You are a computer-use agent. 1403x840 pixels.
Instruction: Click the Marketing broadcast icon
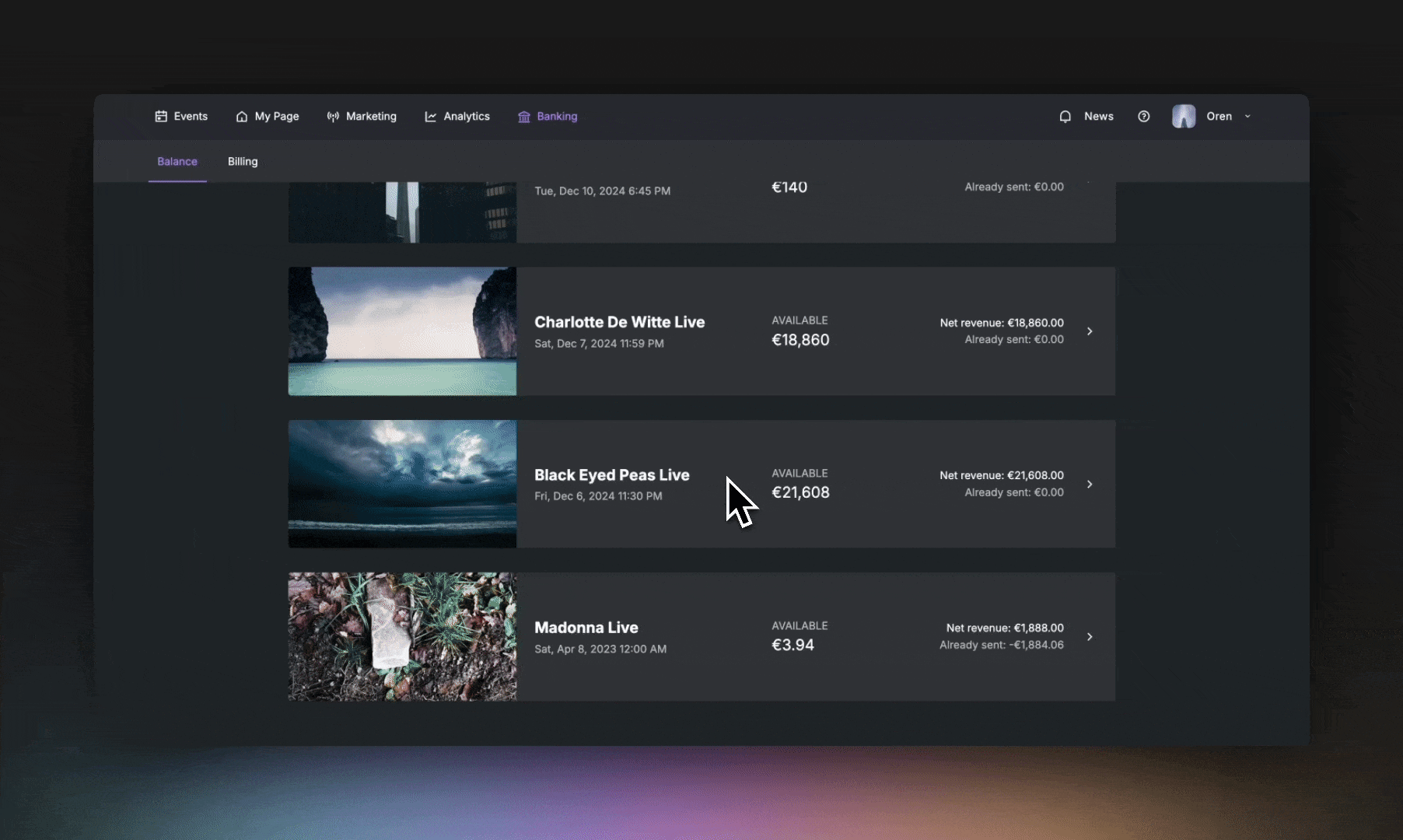click(333, 117)
